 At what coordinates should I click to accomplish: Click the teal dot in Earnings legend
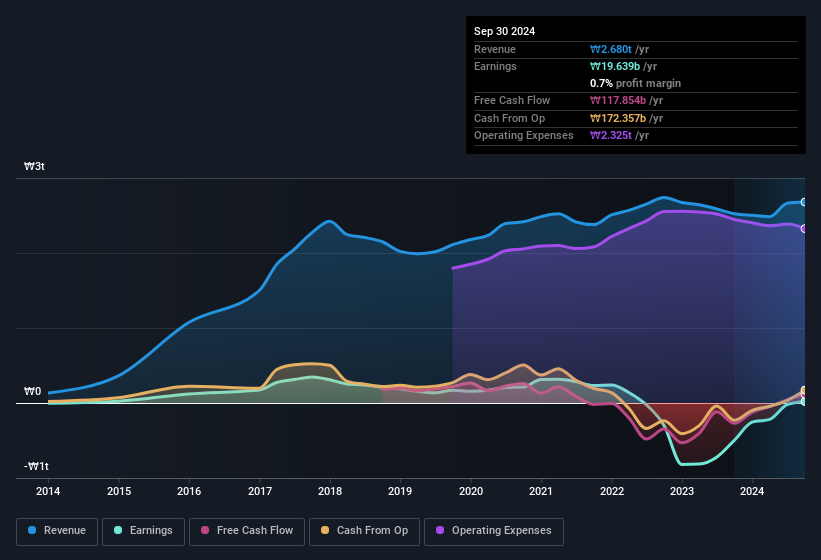click(118, 530)
